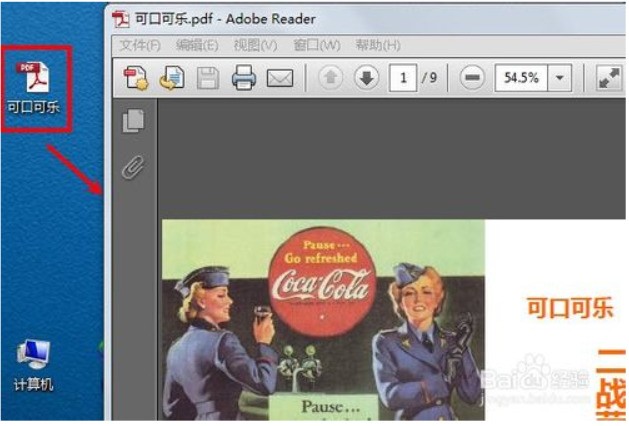Viewport: 629px width, 426px height.
Task: Click the email envelope icon
Action: tap(279, 78)
